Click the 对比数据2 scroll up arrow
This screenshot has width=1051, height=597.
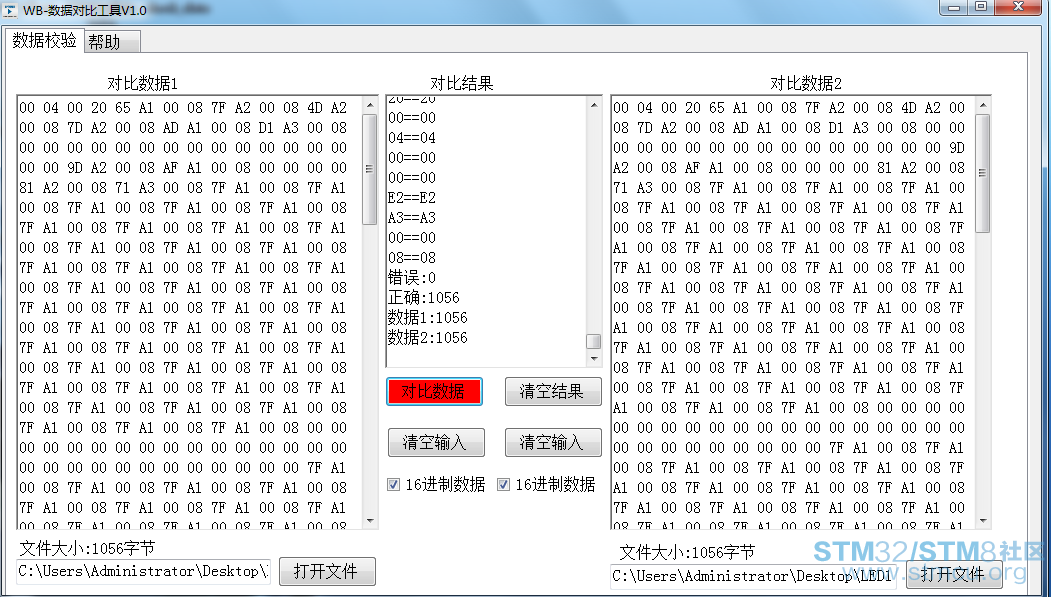click(983, 105)
